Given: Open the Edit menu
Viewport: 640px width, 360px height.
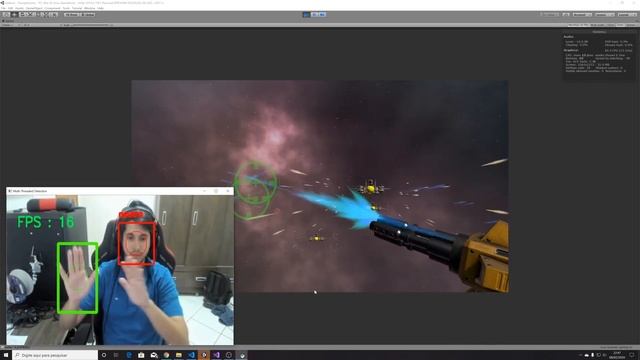Looking at the screenshot, I should (10, 8).
